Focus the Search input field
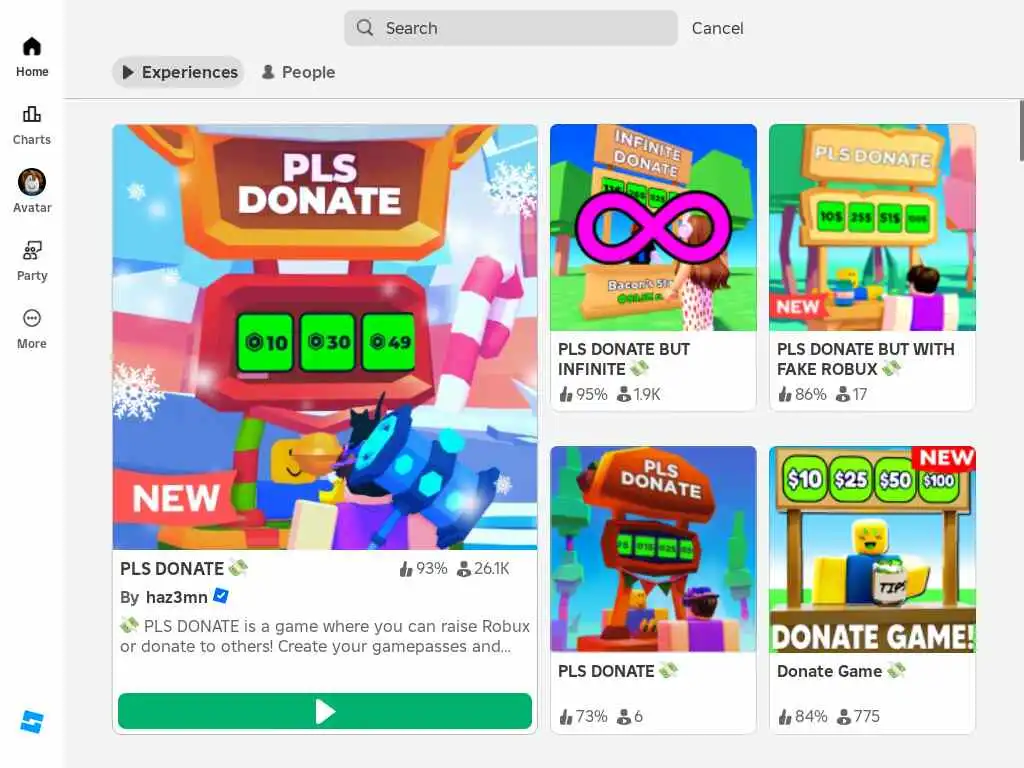 point(511,28)
